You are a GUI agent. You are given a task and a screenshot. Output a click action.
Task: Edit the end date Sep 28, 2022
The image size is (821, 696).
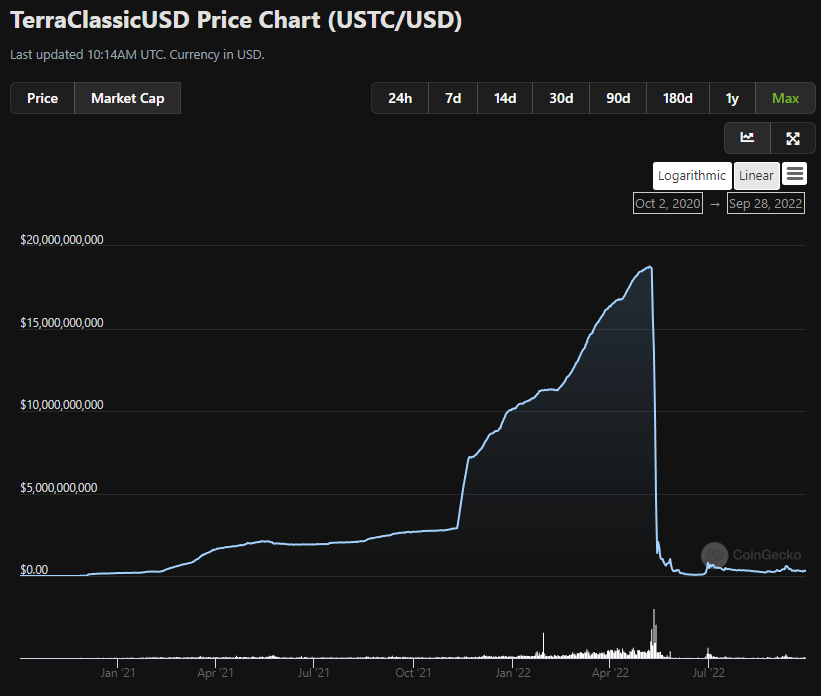tap(765, 204)
